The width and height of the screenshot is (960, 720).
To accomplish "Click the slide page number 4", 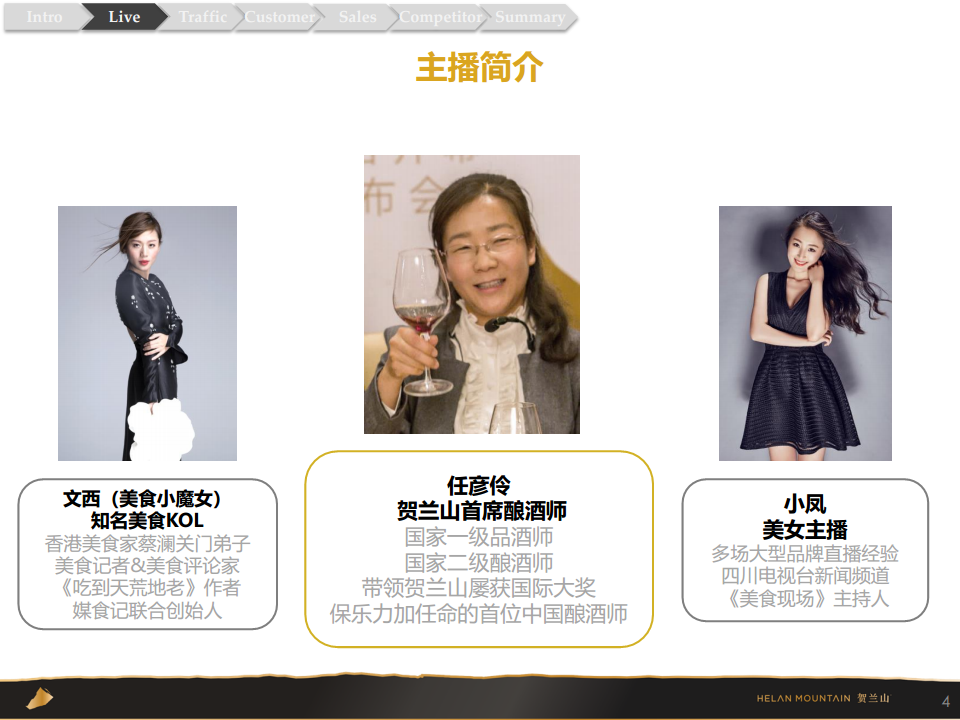I will [x=945, y=701].
